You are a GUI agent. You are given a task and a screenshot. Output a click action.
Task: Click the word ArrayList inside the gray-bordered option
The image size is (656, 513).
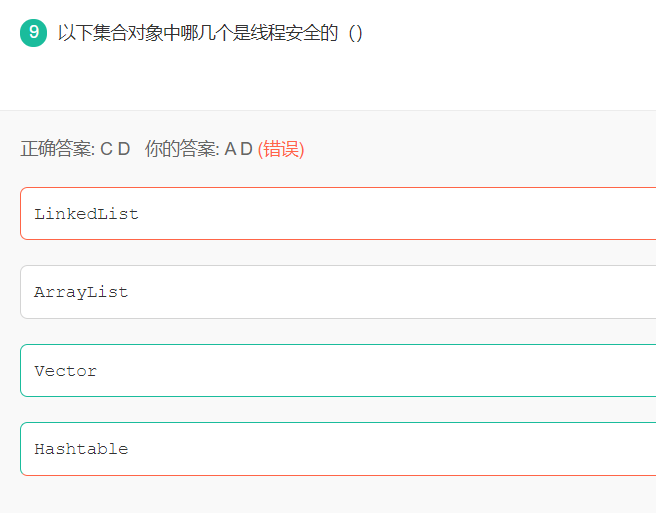tap(81, 292)
